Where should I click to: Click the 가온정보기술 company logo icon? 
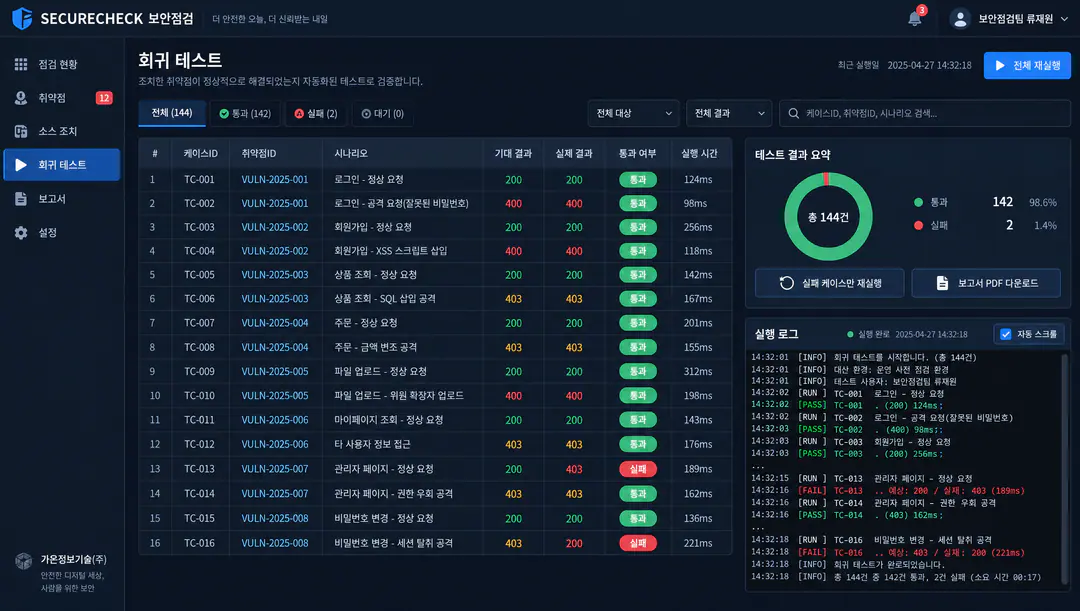(23, 561)
